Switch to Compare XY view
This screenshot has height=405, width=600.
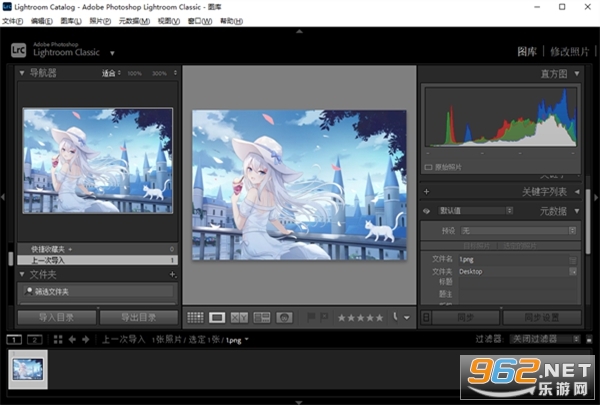coord(239,317)
